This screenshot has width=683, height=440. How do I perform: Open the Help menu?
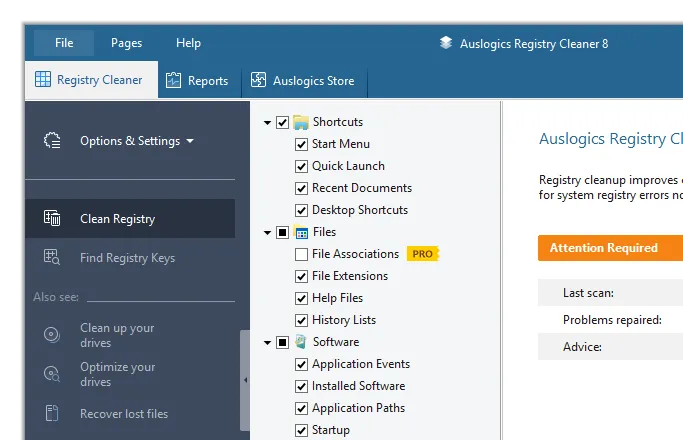[x=188, y=43]
